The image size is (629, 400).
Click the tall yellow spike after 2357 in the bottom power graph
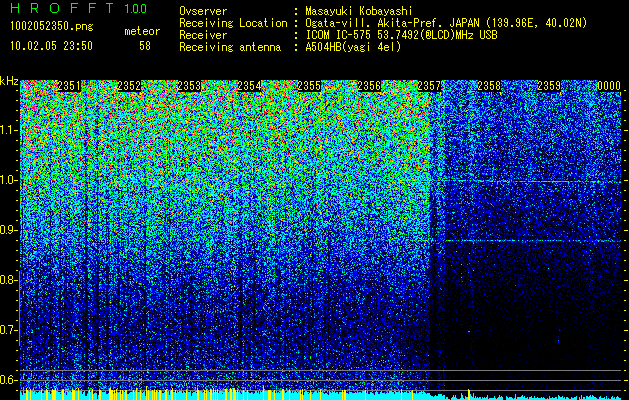point(469,392)
